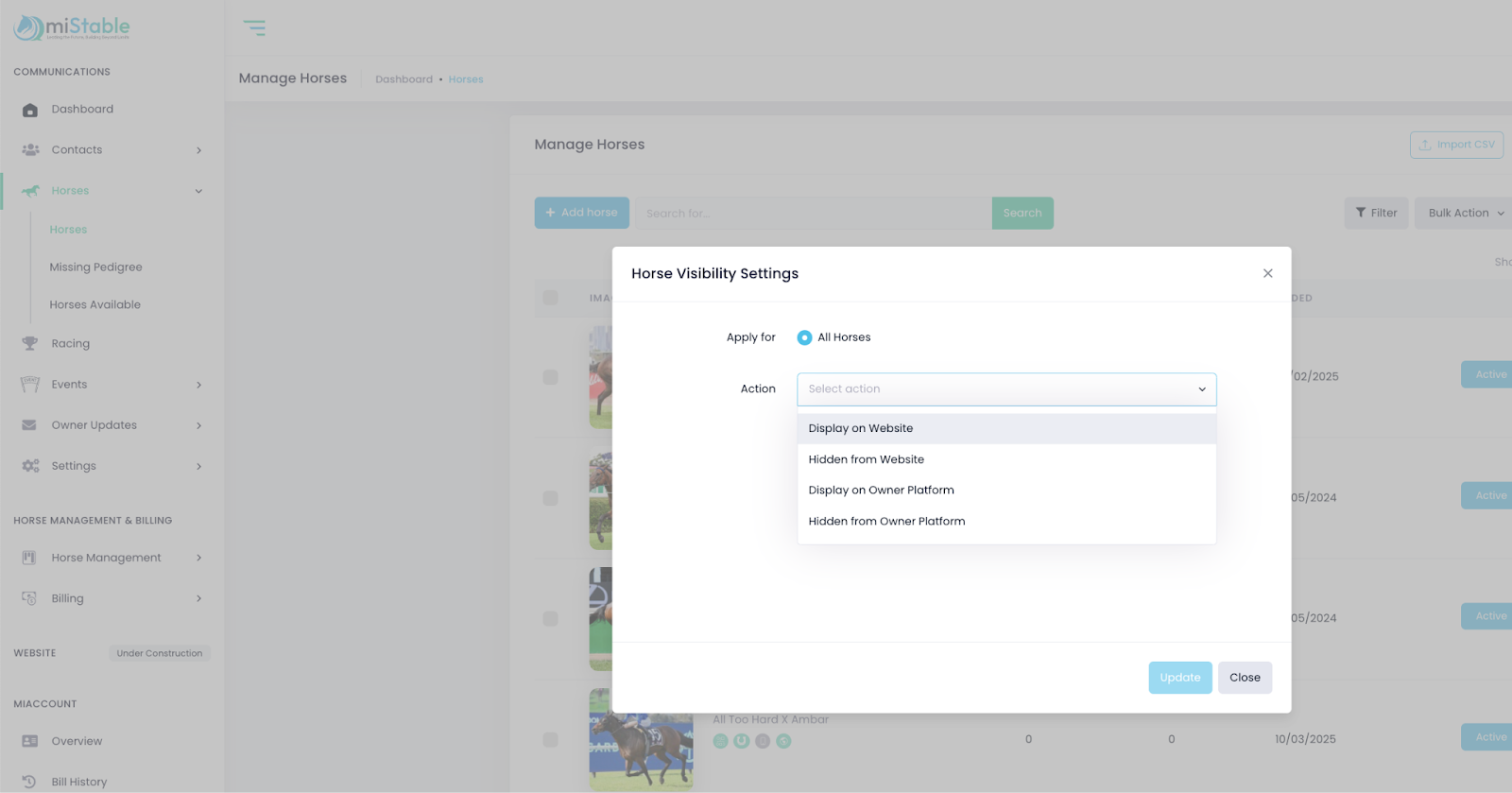1512x793 pixels.
Task: Click the Update button
Action: coord(1179,678)
